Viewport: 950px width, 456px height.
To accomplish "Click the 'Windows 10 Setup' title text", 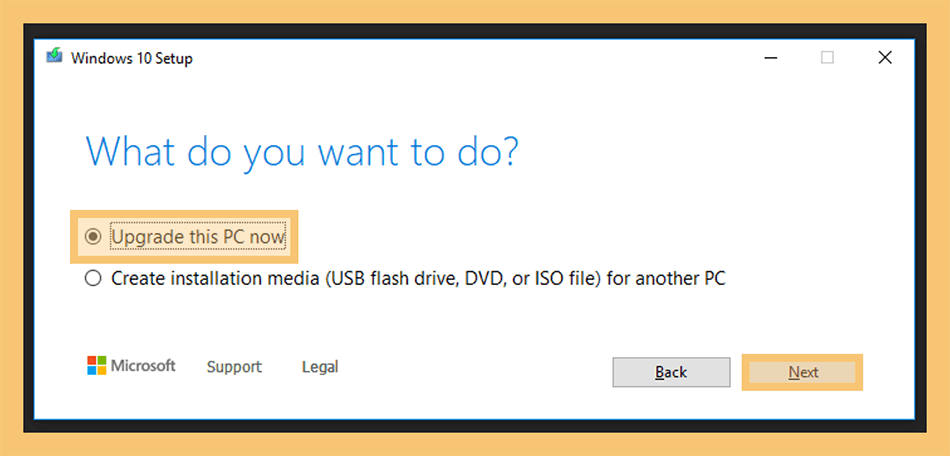I will click(132, 58).
